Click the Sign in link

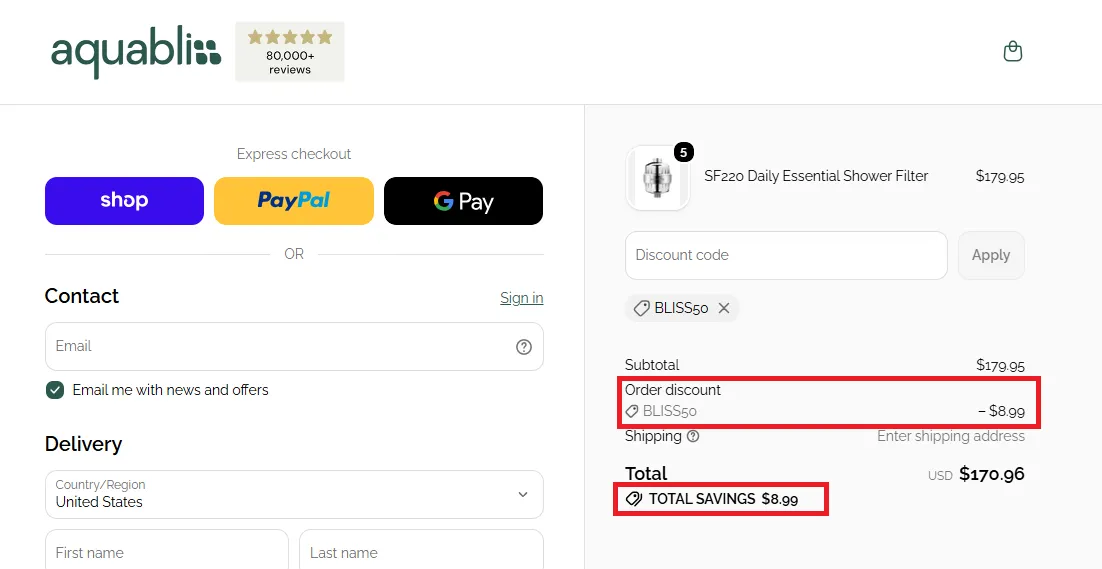(x=521, y=298)
